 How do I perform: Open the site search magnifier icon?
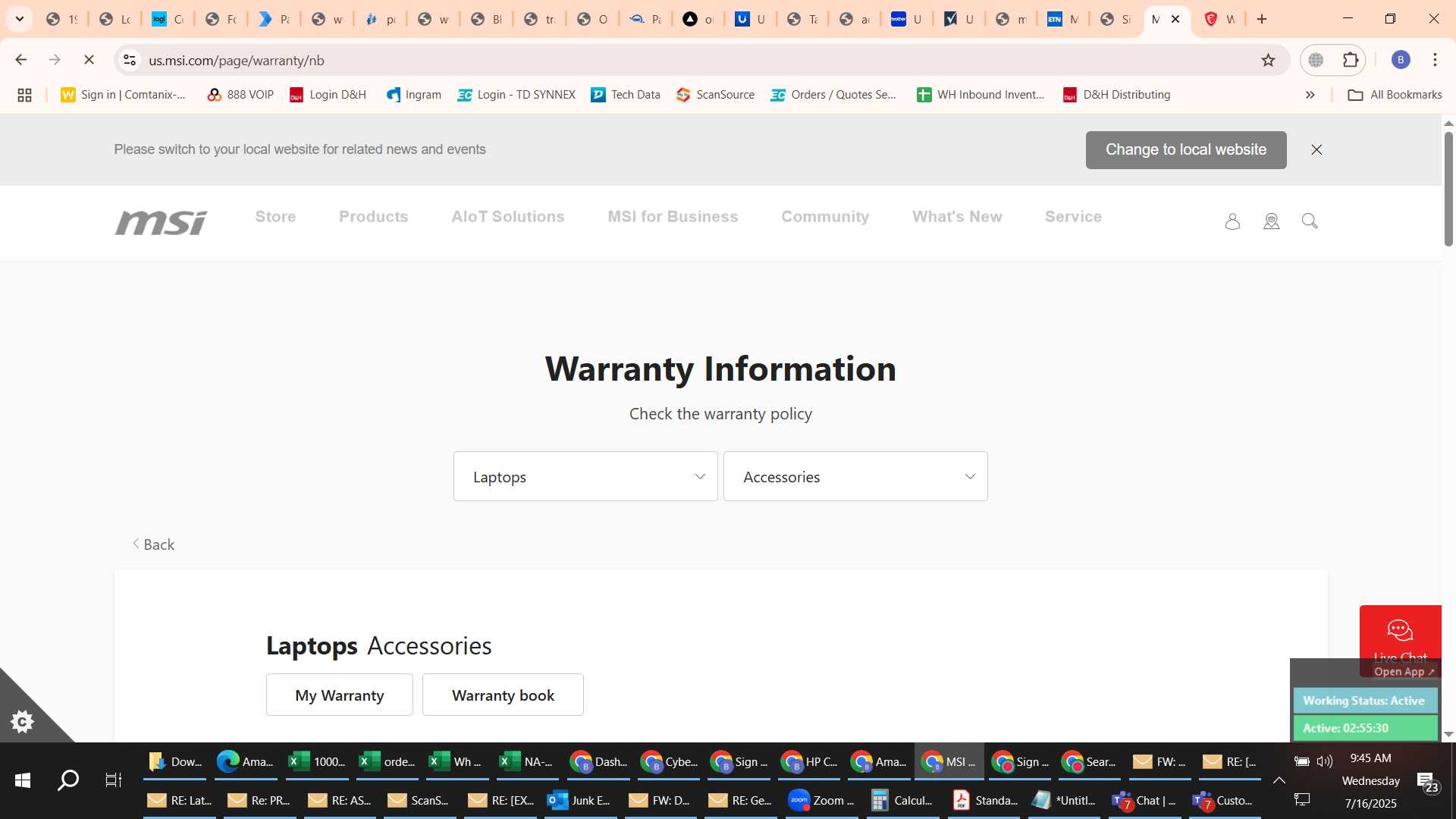click(1310, 221)
